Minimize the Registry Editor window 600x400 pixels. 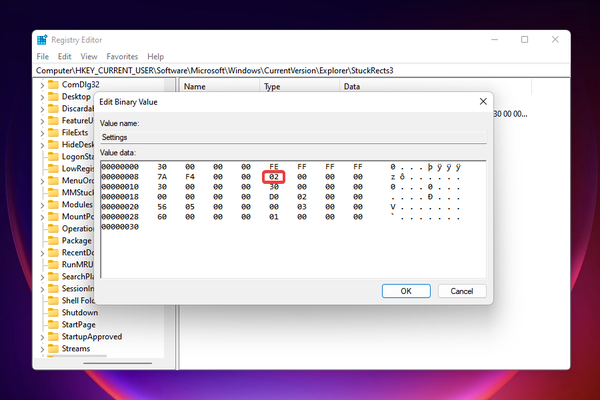coord(495,39)
